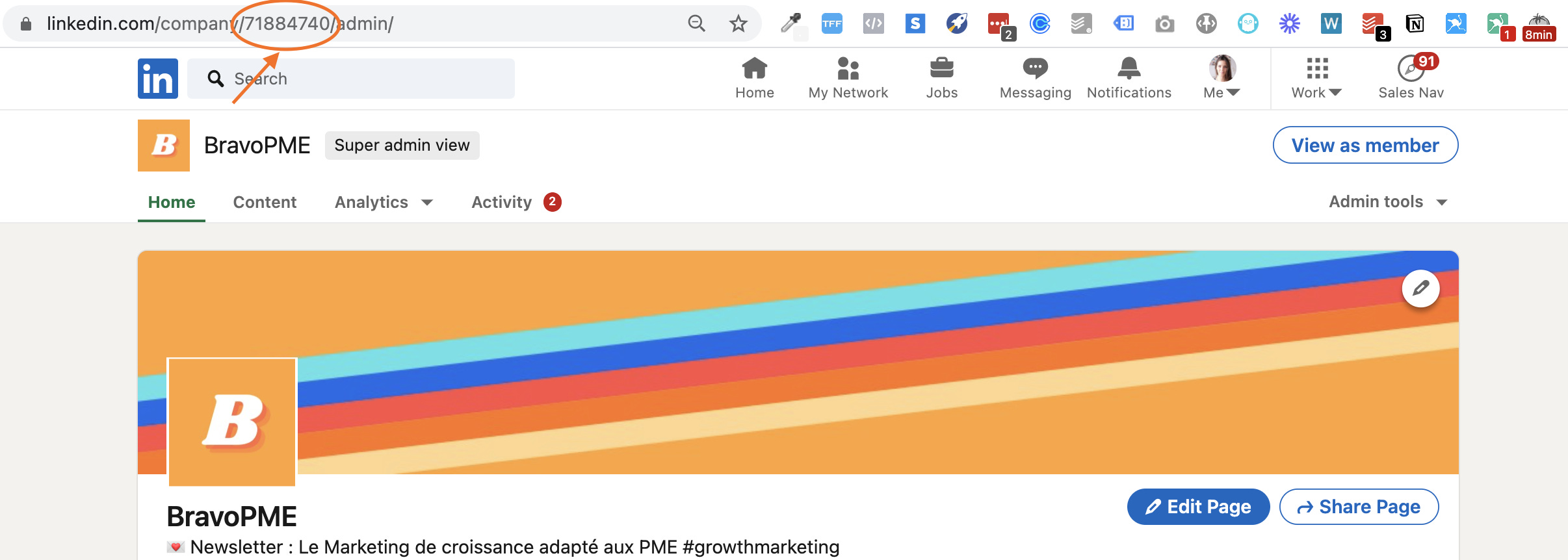The width and height of the screenshot is (1568, 560).
Task: Expand the Admin tools menu
Action: click(1388, 202)
